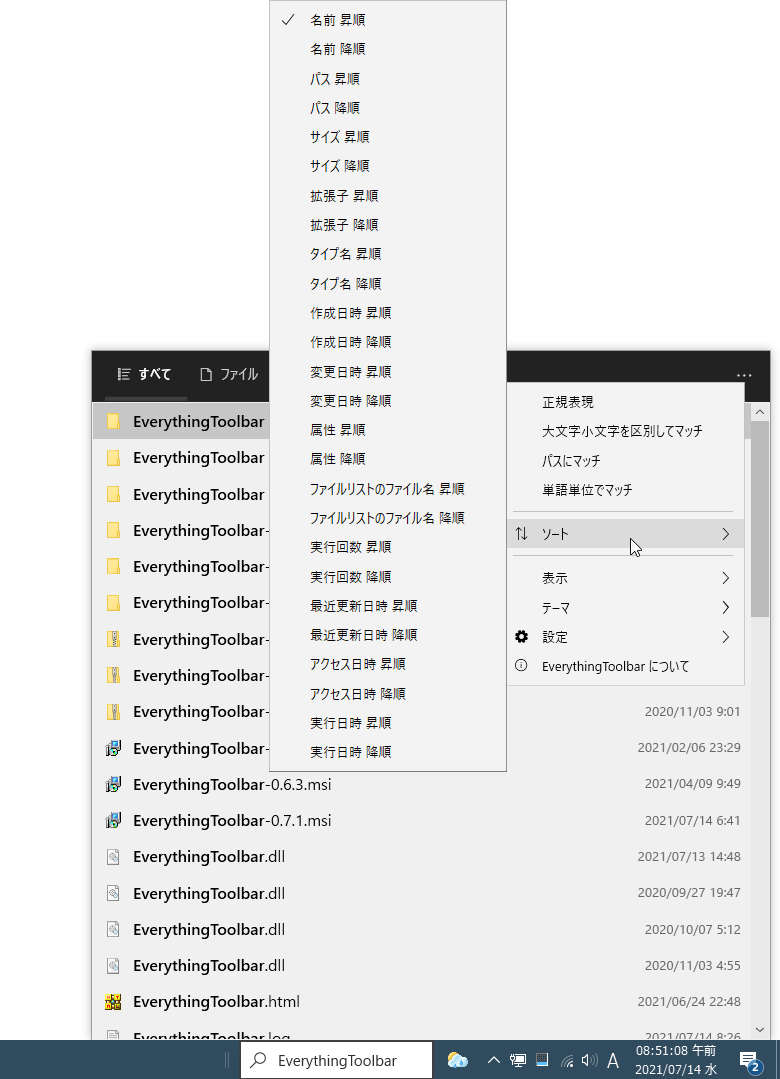Toggle パスにマッチ option

(626, 460)
